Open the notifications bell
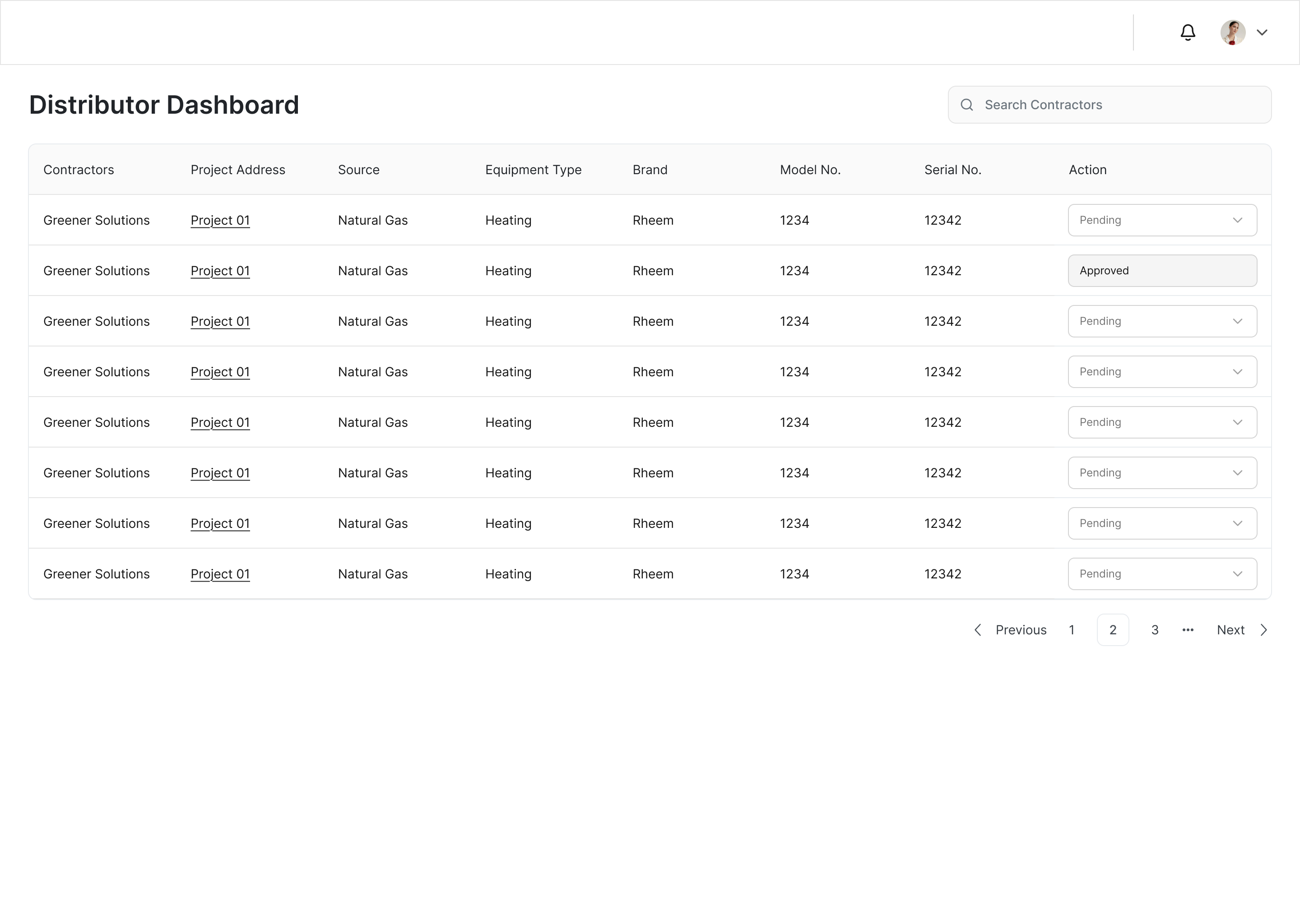Screen dimensions: 1300x924 1187,32
